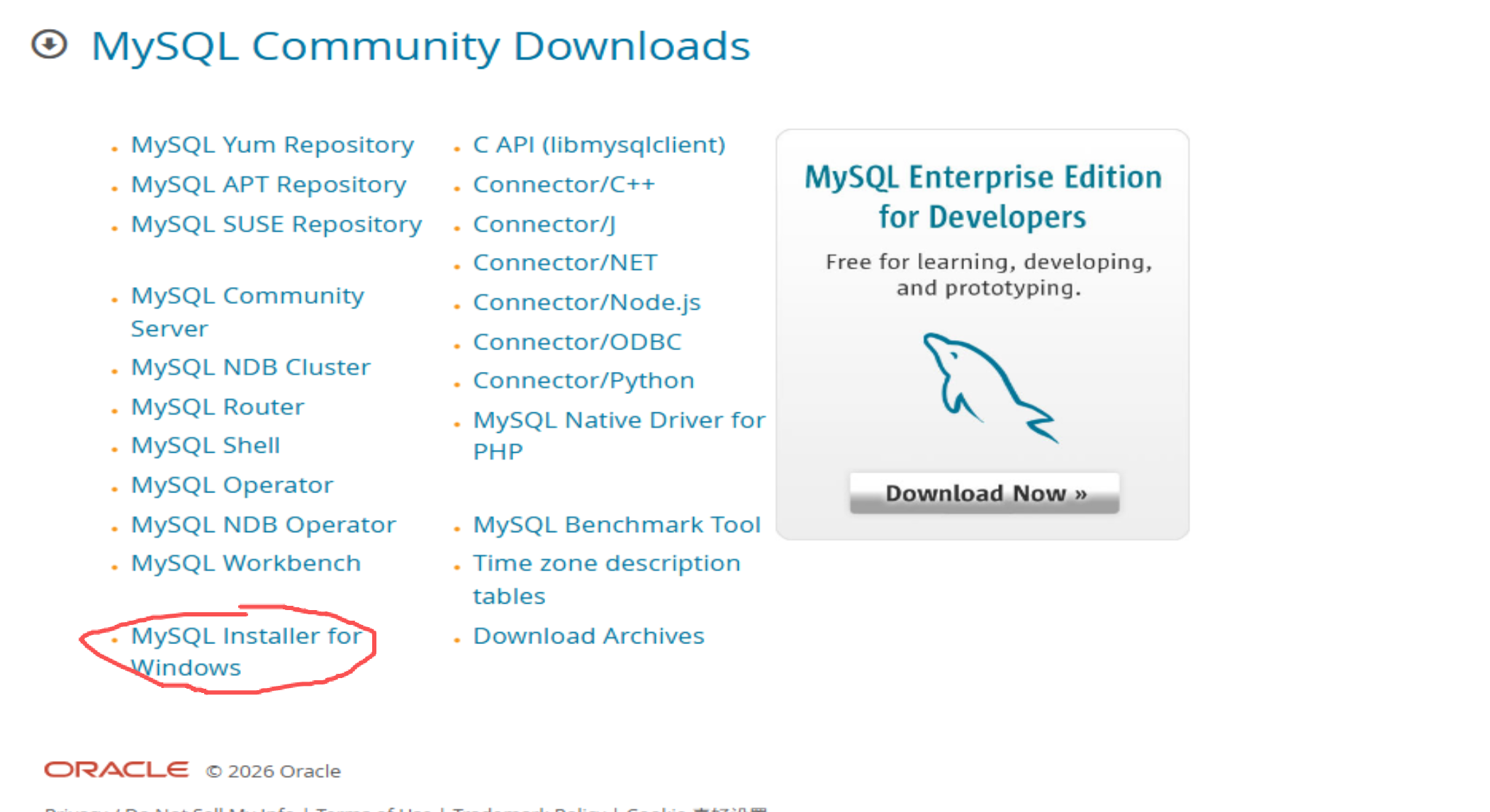
Task: Open MySQL APT Repository link
Action: pos(269,185)
